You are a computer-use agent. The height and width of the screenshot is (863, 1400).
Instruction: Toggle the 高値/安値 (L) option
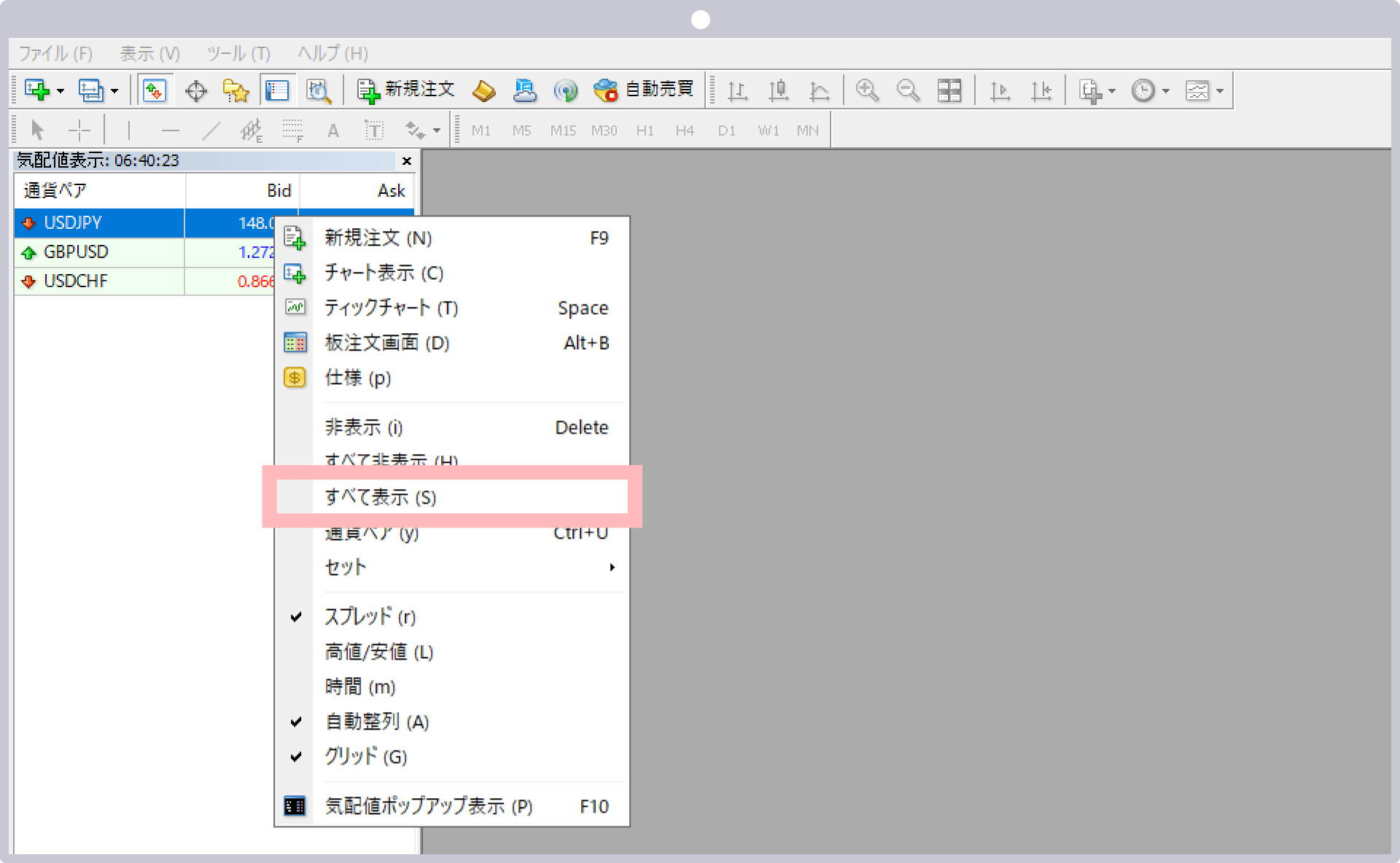(x=452, y=652)
